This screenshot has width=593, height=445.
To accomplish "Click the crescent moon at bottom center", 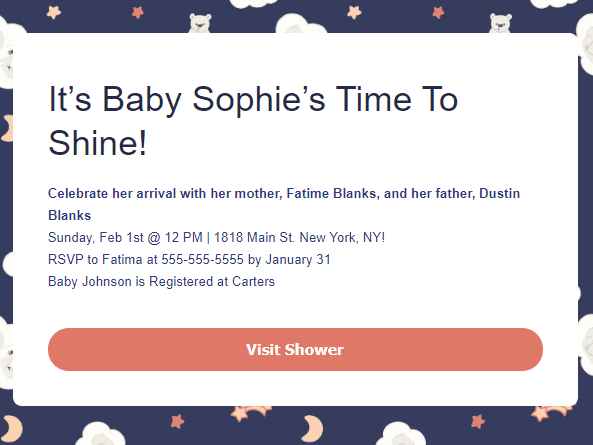I will [x=312, y=428].
